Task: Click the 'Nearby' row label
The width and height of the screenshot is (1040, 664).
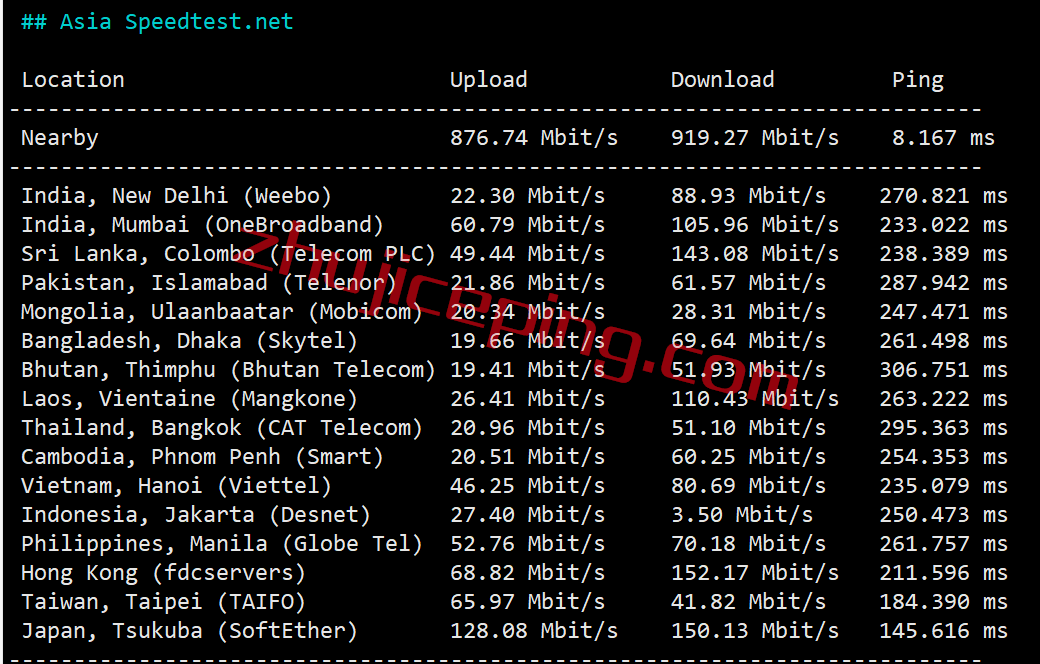Action: tap(60, 138)
